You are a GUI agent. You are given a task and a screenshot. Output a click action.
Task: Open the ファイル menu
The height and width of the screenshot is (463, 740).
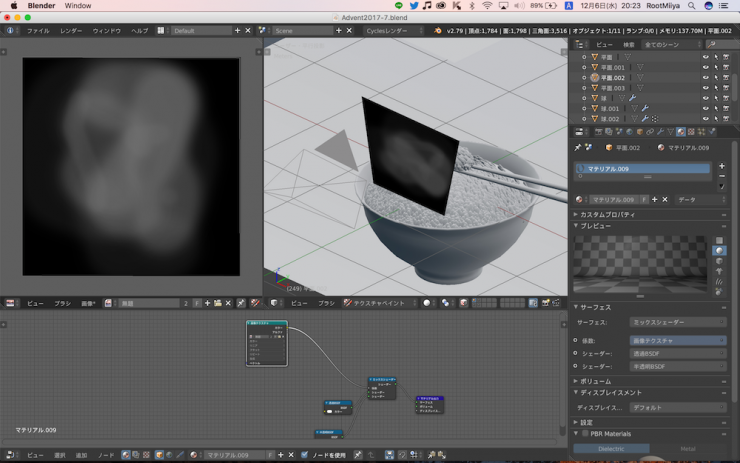pyautogui.click(x=38, y=31)
